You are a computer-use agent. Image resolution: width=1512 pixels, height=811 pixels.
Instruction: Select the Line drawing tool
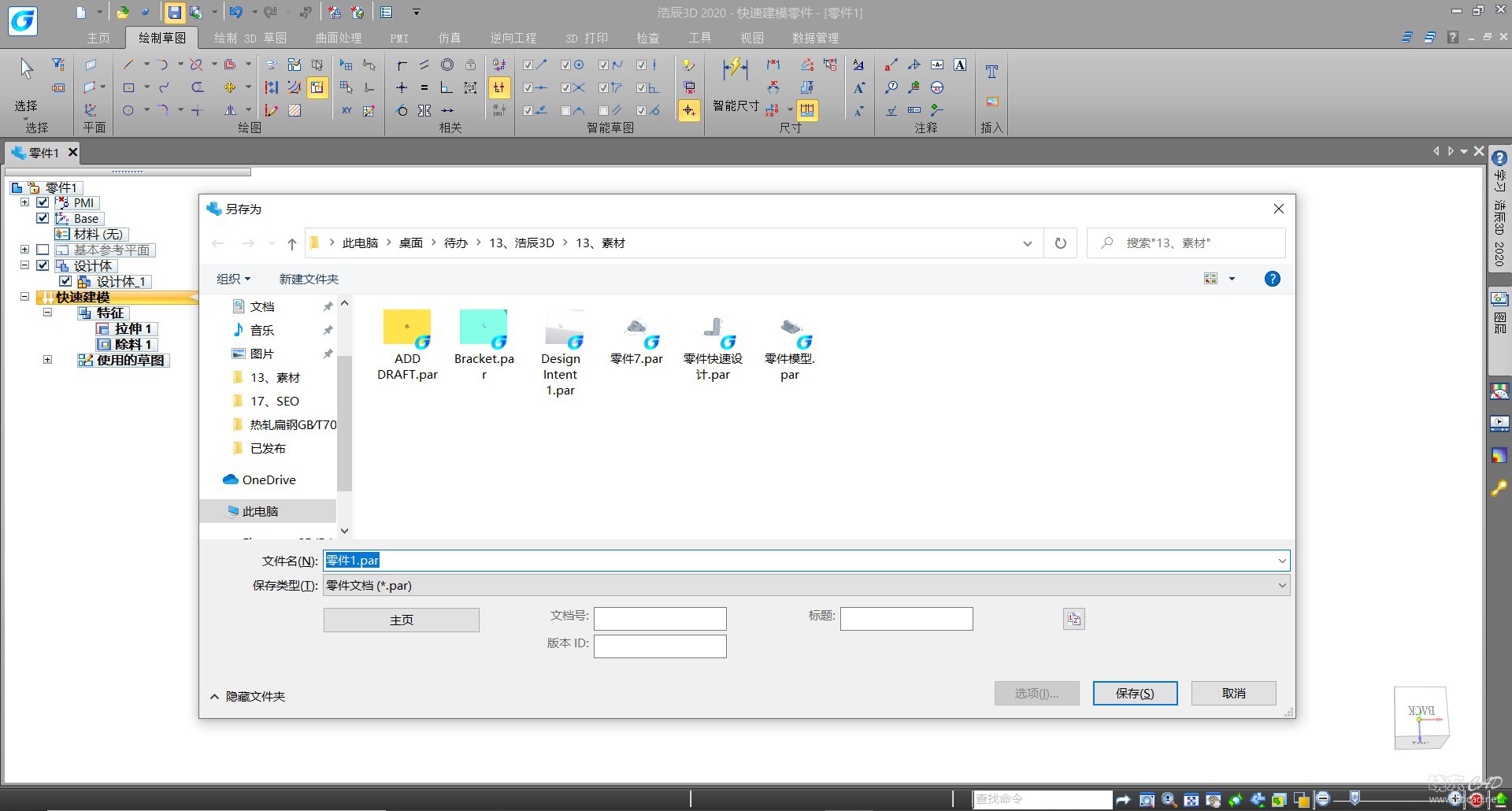pos(128,65)
